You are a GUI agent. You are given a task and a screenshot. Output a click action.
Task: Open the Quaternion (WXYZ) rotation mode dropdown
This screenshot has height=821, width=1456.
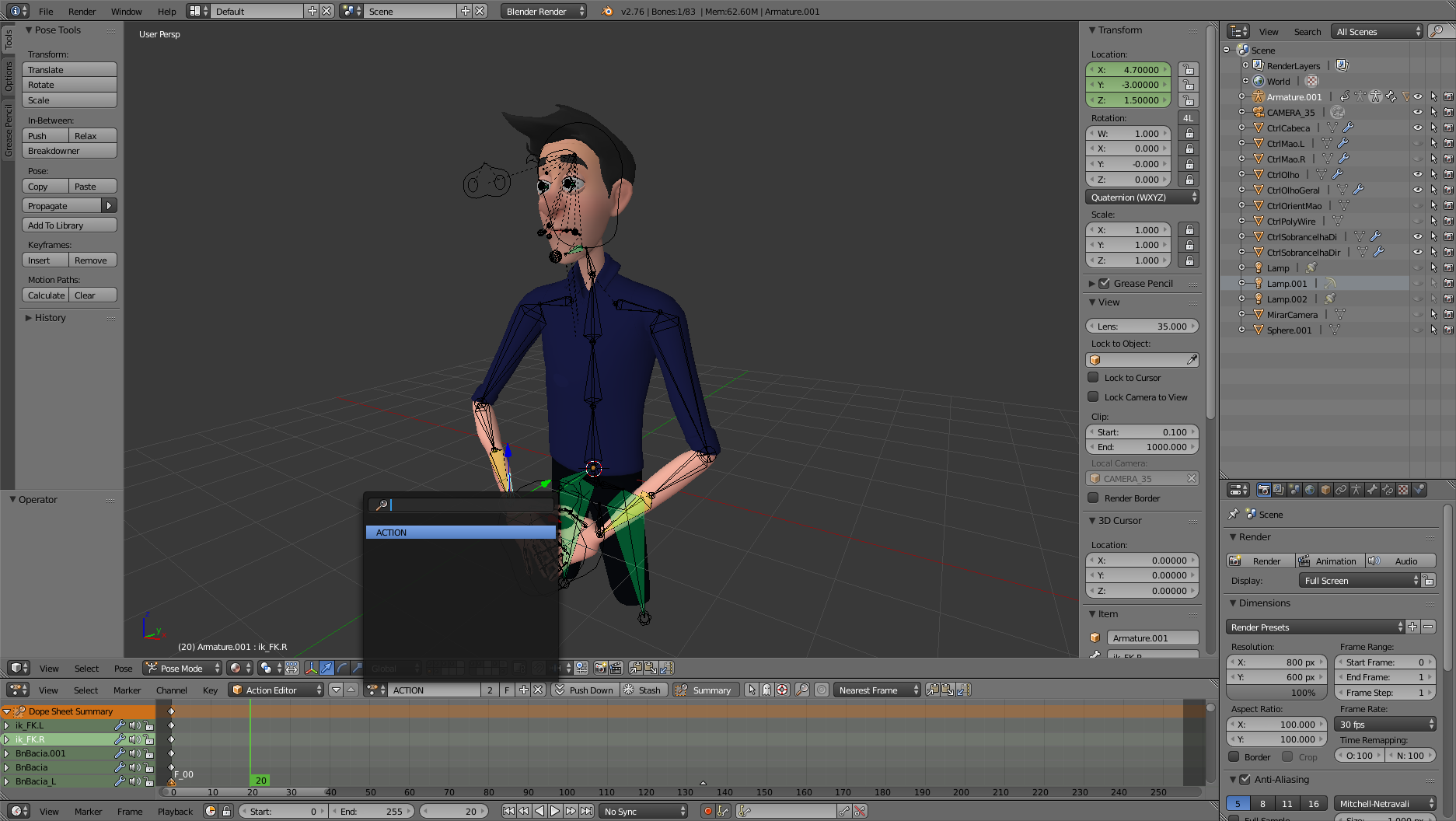pos(1141,197)
